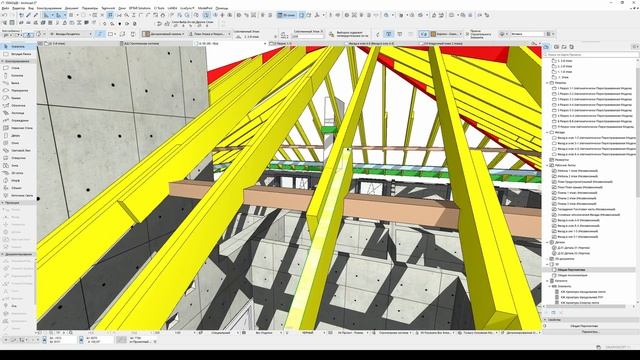Open the Файл menu
The height and width of the screenshot is (360, 640).
5,8
